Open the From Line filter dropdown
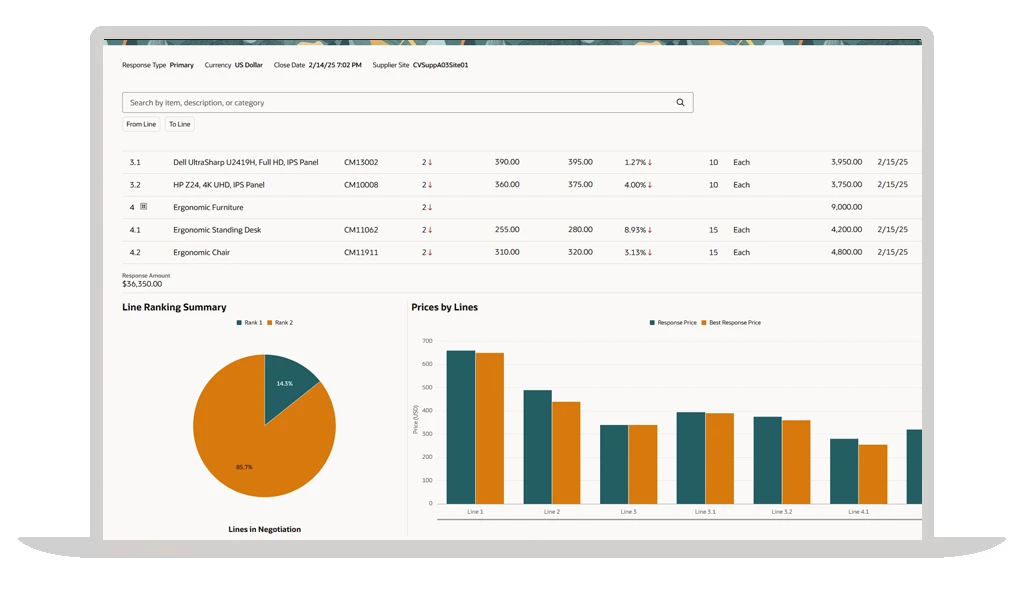 point(141,124)
